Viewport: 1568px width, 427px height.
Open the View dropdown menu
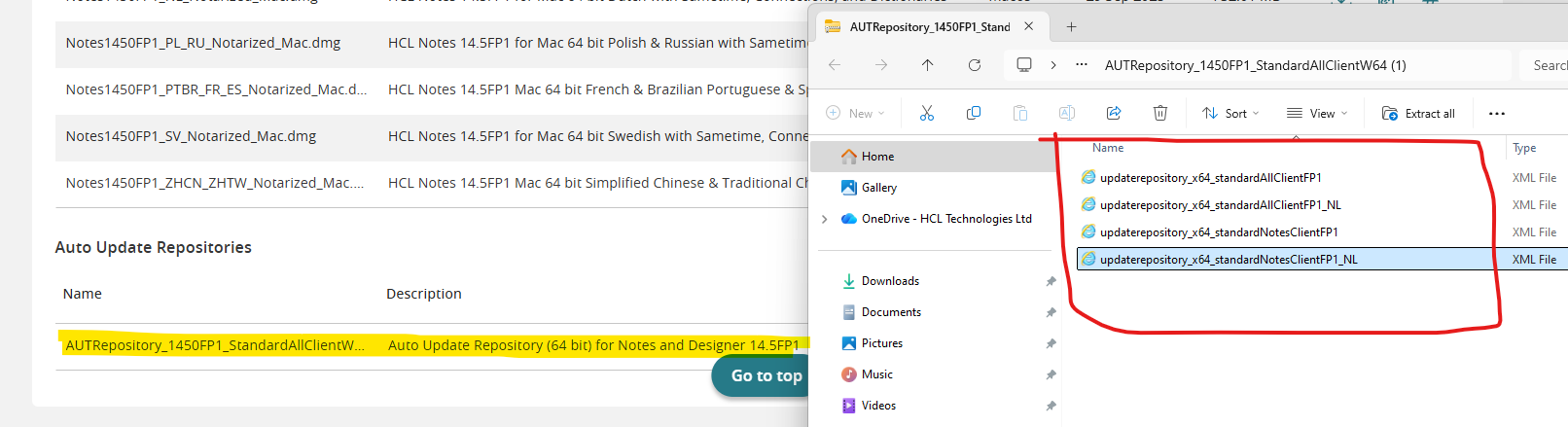click(x=1316, y=114)
